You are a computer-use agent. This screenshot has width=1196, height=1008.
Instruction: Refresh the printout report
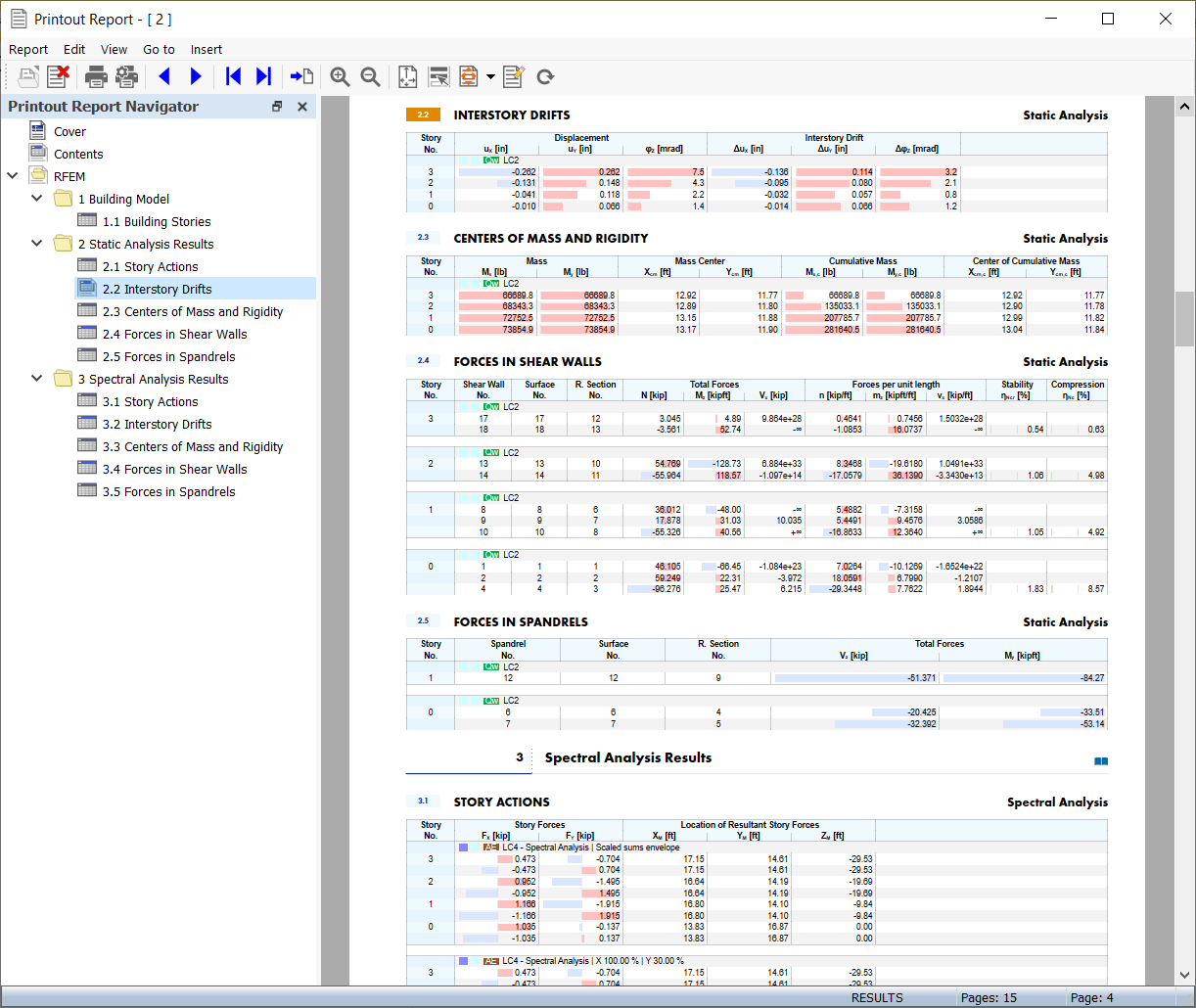(x=545, y=76)
